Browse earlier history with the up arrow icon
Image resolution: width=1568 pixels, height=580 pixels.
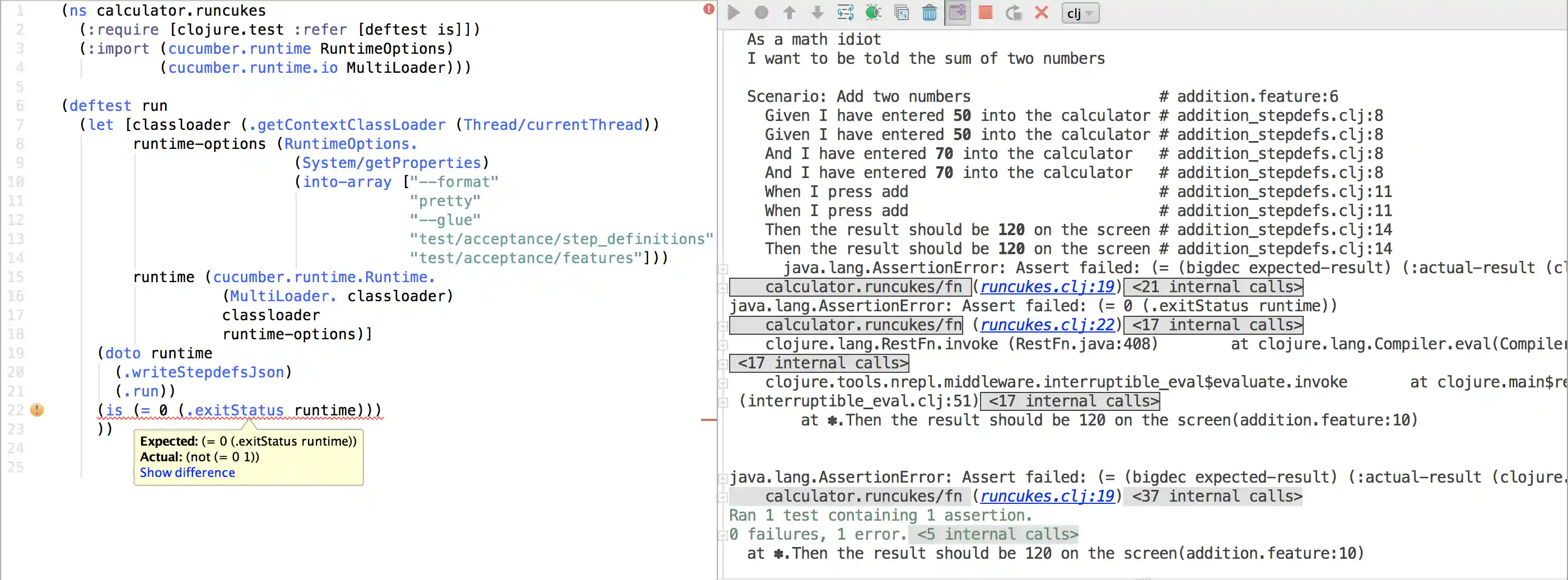click(x=789, y=12)
